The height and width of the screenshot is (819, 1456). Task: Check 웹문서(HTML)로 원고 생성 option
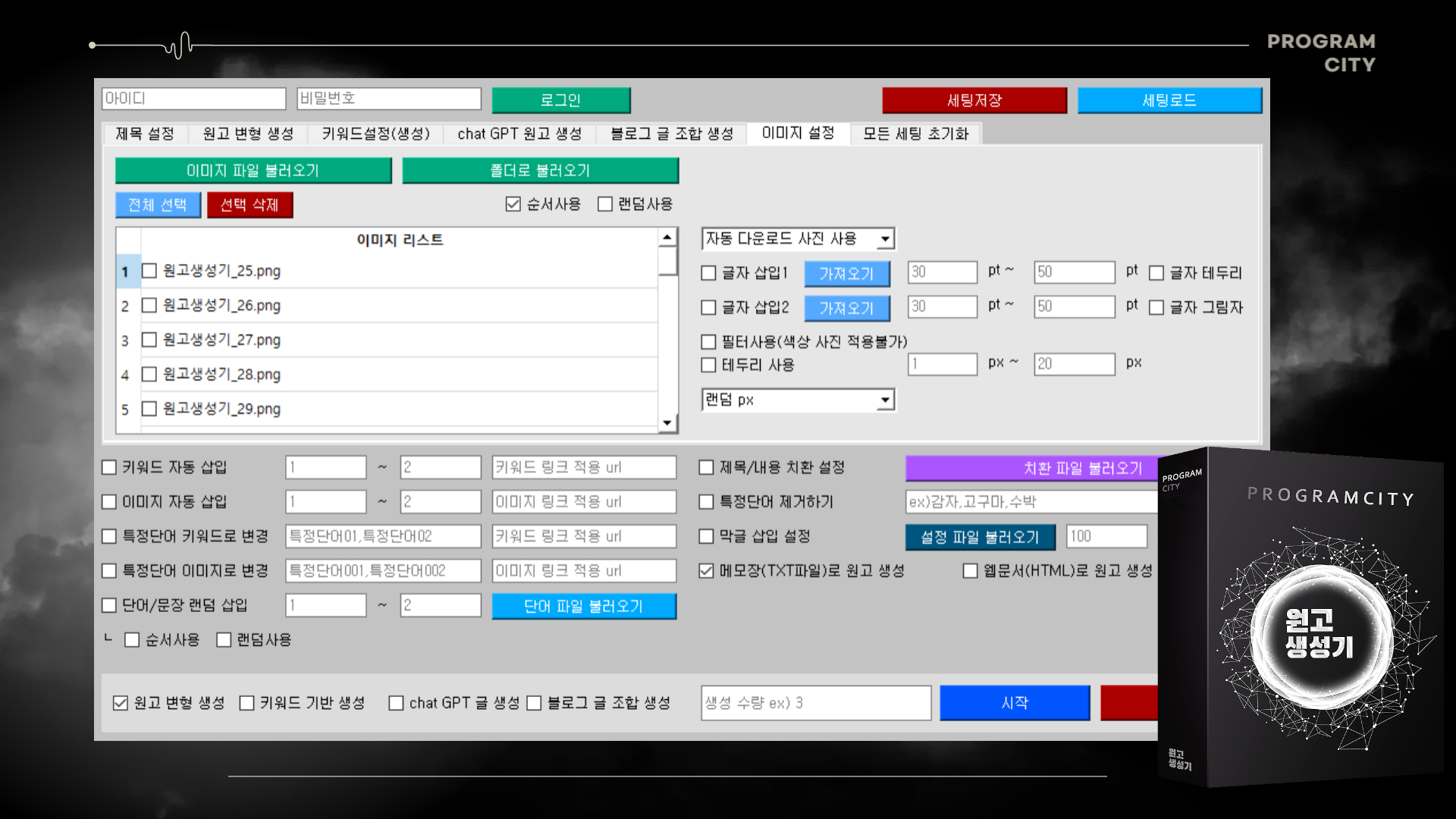pyautogui.click(x=970, y=570)
